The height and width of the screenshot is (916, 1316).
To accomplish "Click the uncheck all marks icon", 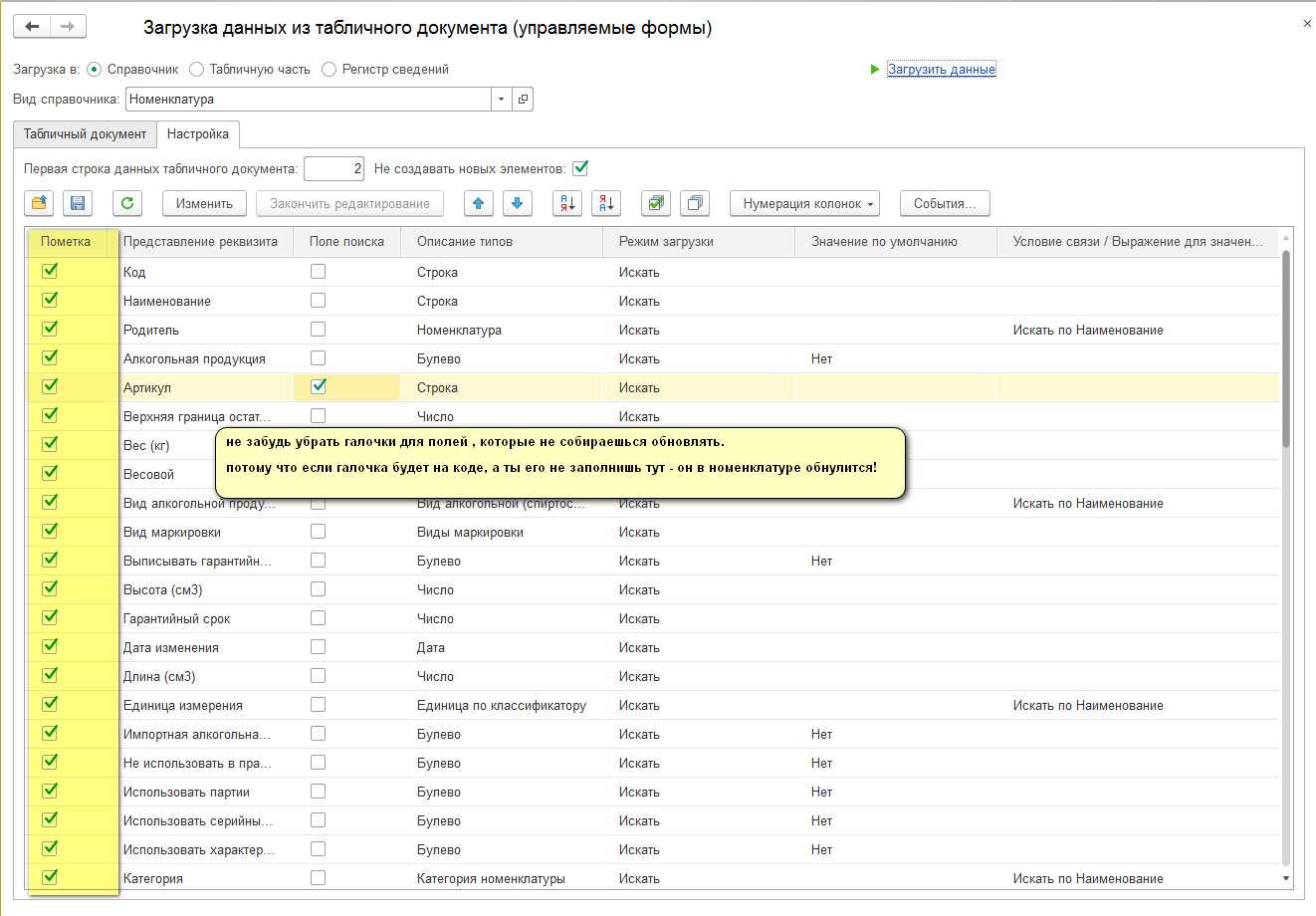I will (696, 203).
